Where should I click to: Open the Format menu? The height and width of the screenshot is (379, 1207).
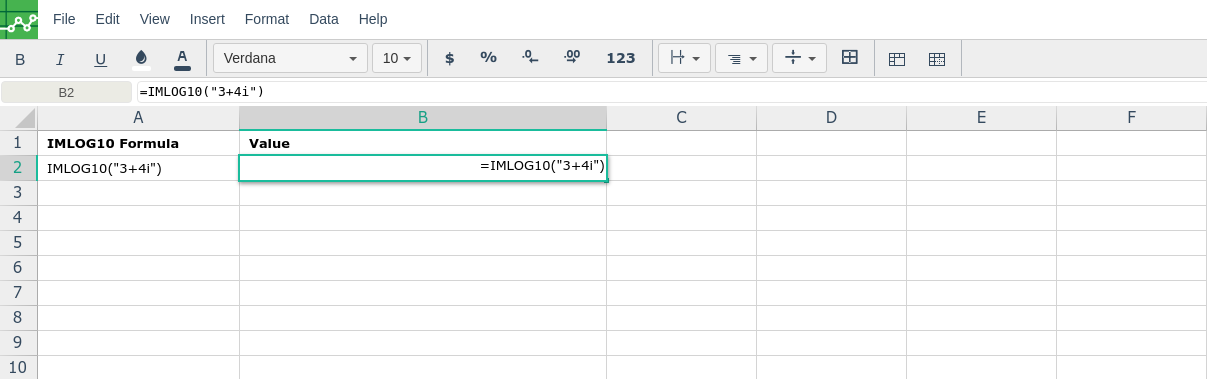267,19
